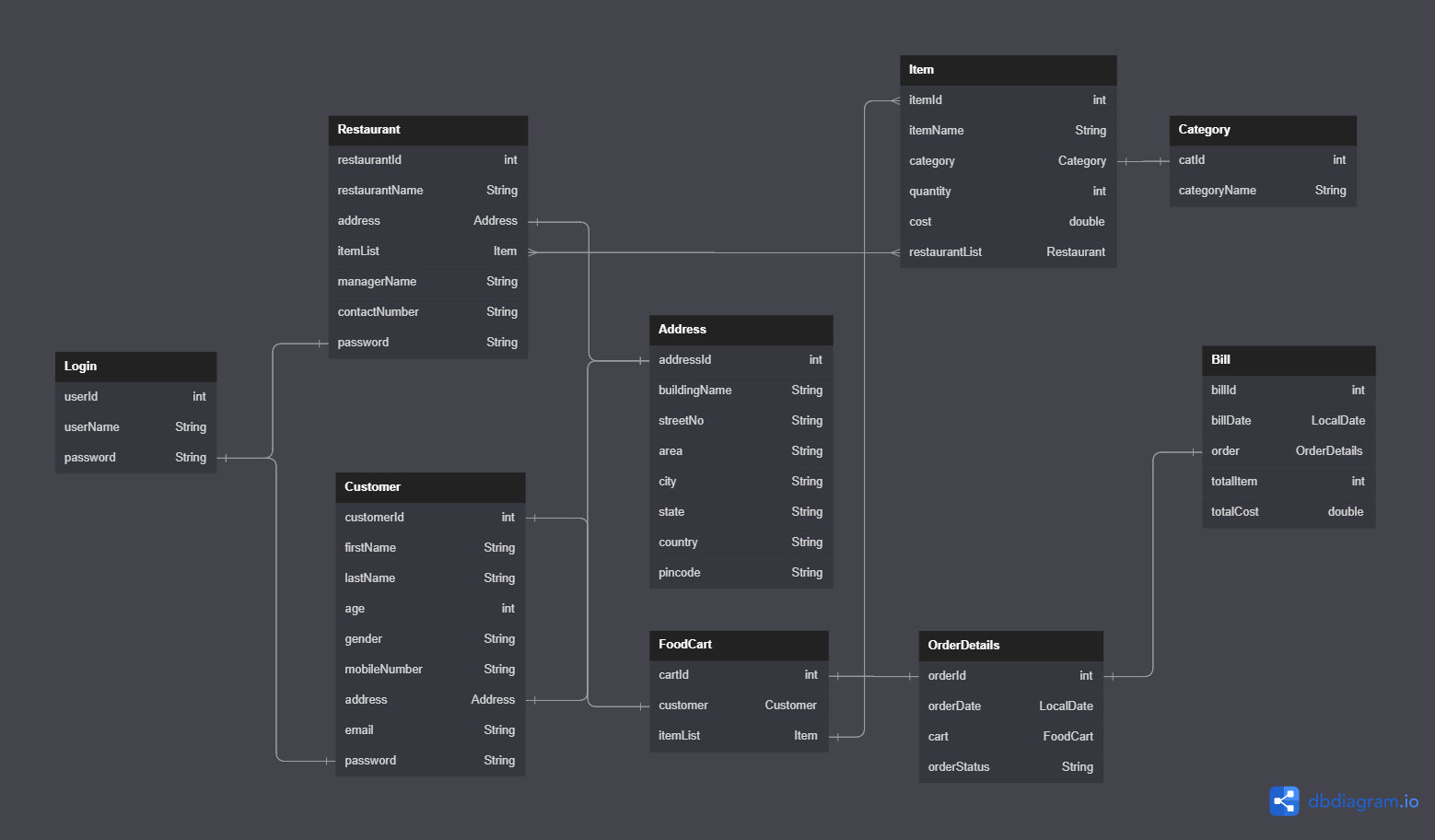The width and height of the screenshot is (1435, 840).
Task: Select the Item table header
Action: pyautogui.click(x=1008, y=70)
